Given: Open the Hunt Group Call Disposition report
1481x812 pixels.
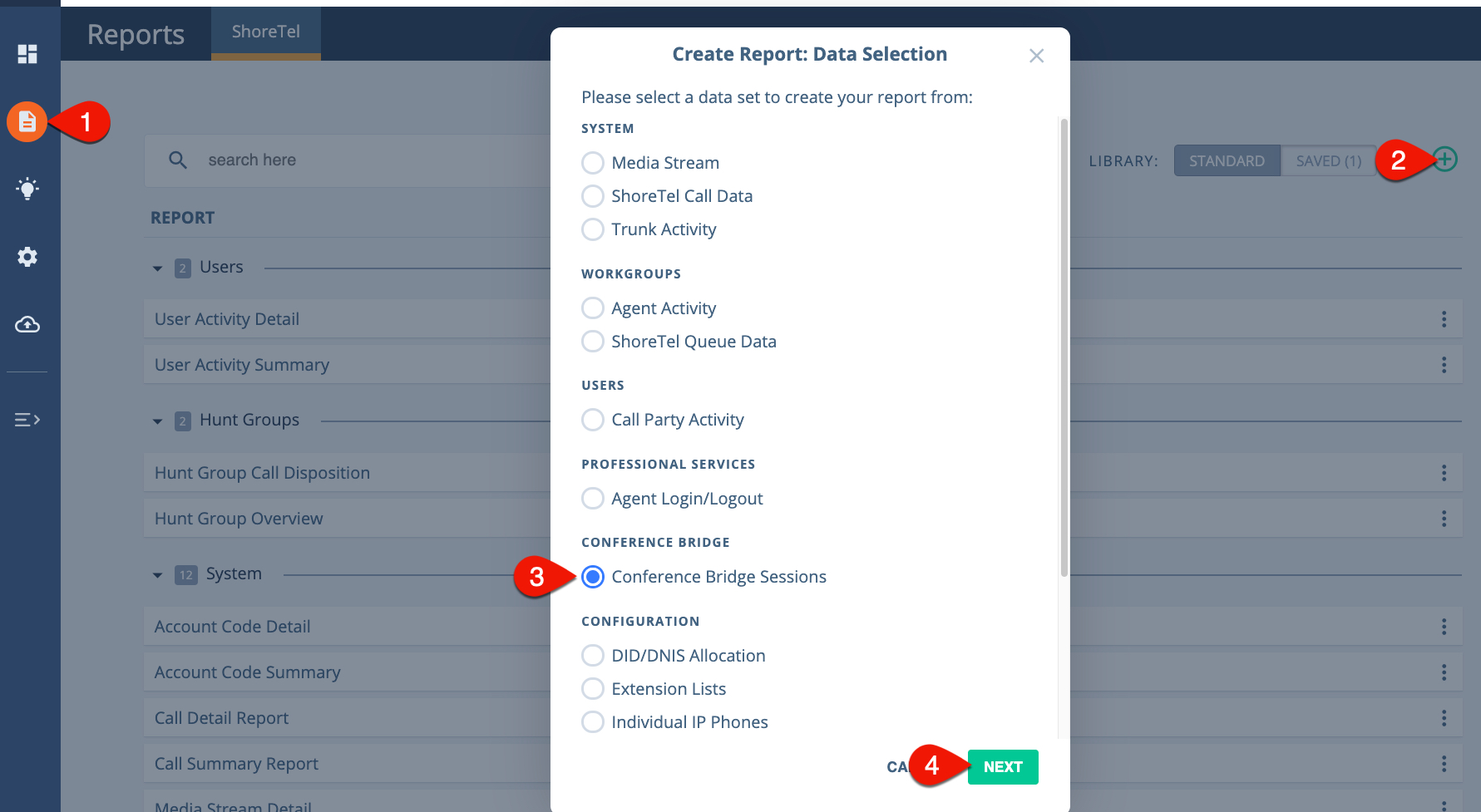Looking at the screenshot, I should point(262,473).
